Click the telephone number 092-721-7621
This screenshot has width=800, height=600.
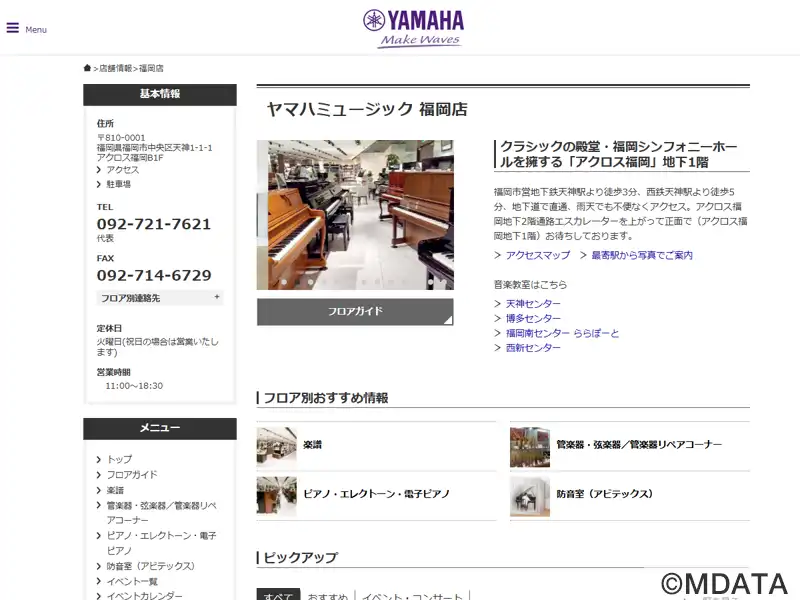pyautogui.click(x=154, y=224)
